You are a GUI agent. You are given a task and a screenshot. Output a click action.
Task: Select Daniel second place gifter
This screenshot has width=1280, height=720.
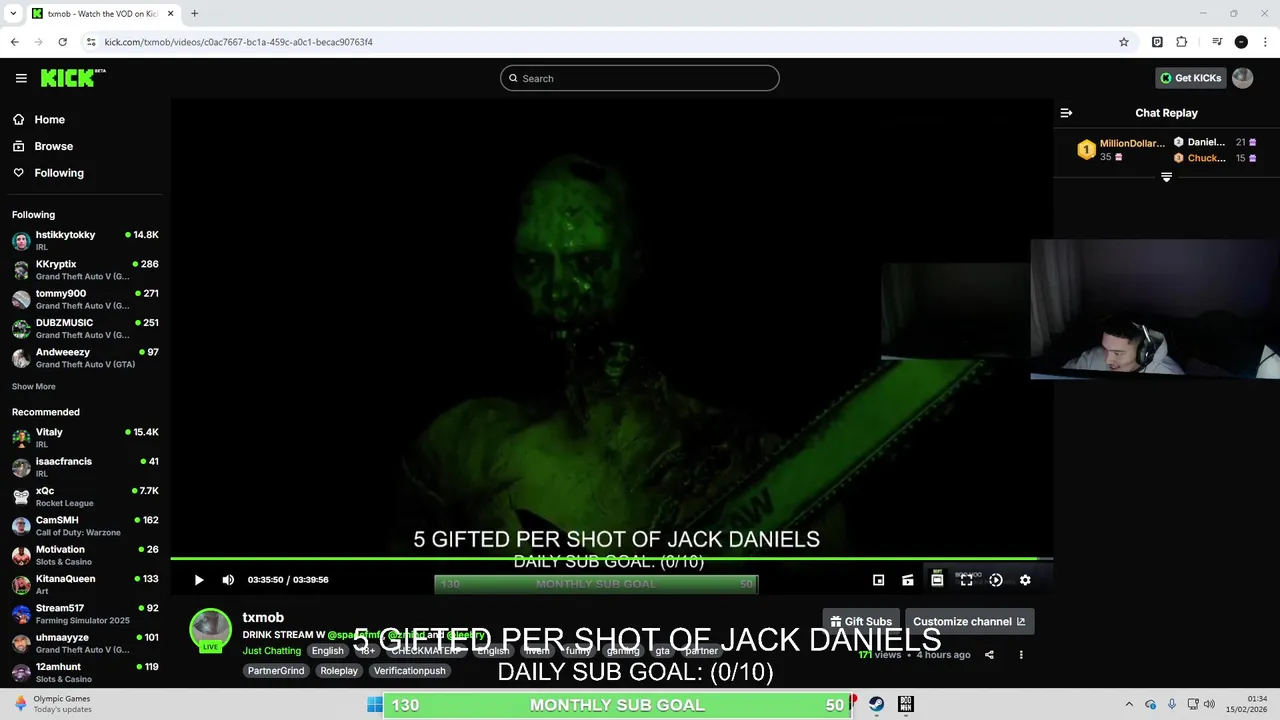tap(1215, 142)
